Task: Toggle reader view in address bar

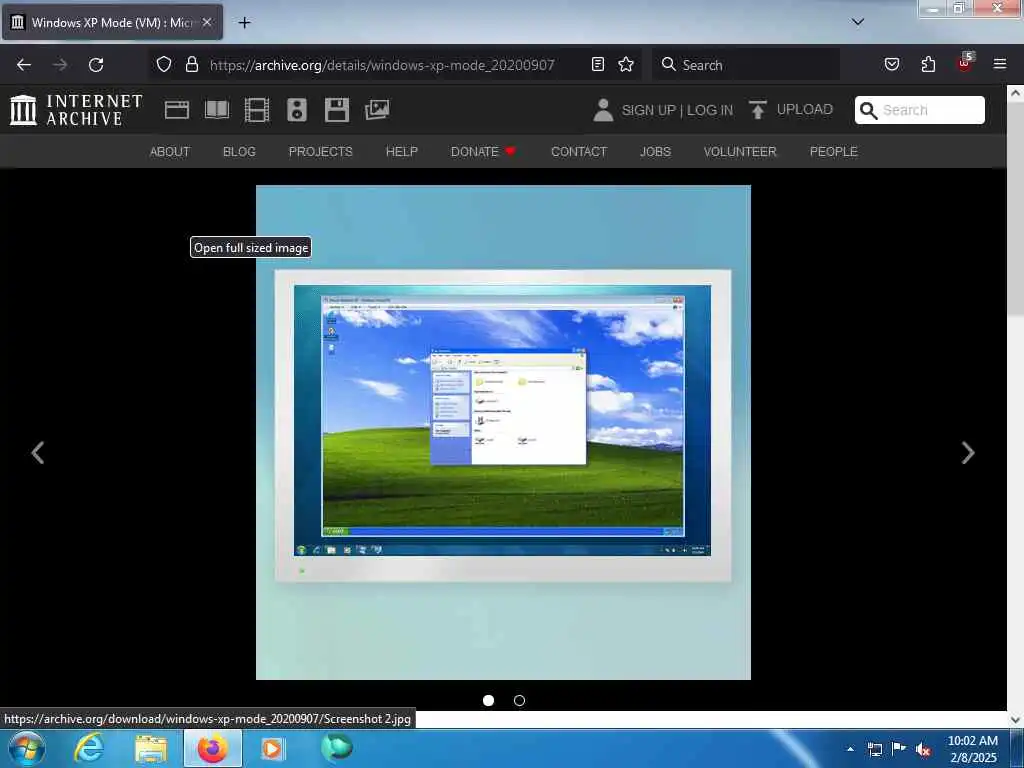Action: pos(598,65)
